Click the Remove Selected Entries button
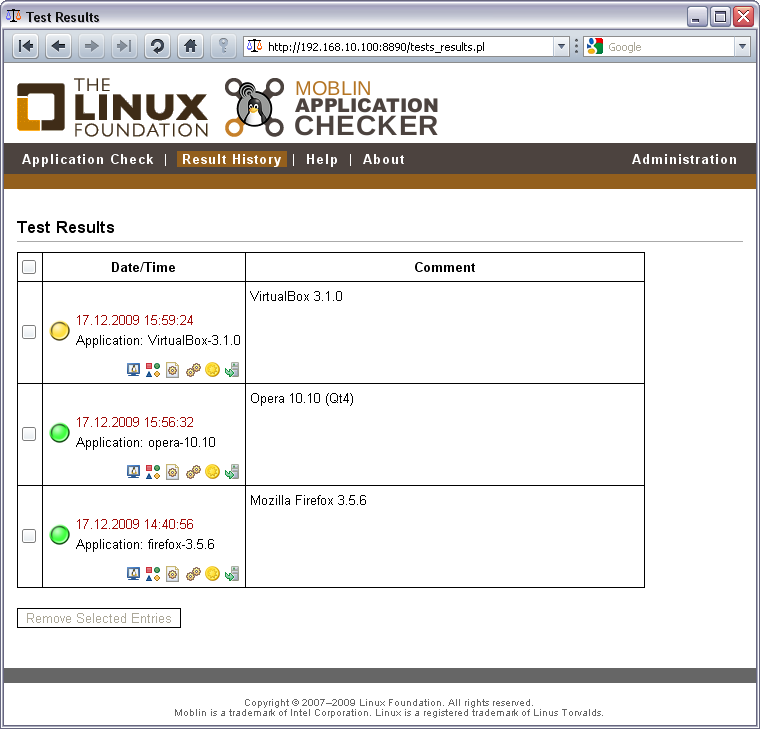The image size is (760, 729). coord(99,618)
